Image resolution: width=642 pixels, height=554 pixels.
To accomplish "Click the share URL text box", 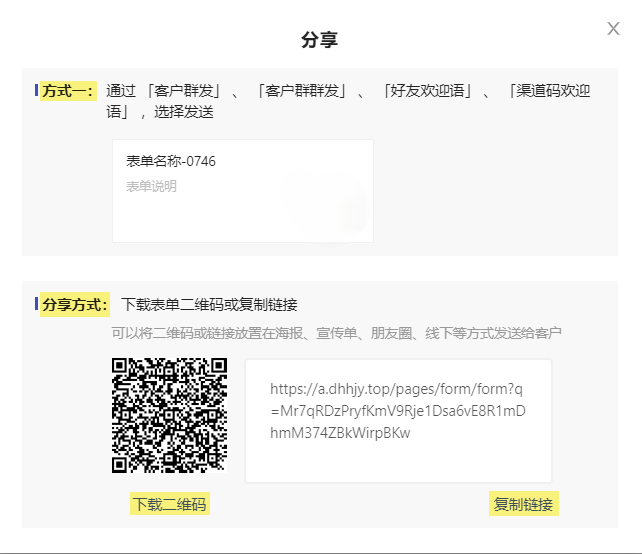I will point(398,421).
